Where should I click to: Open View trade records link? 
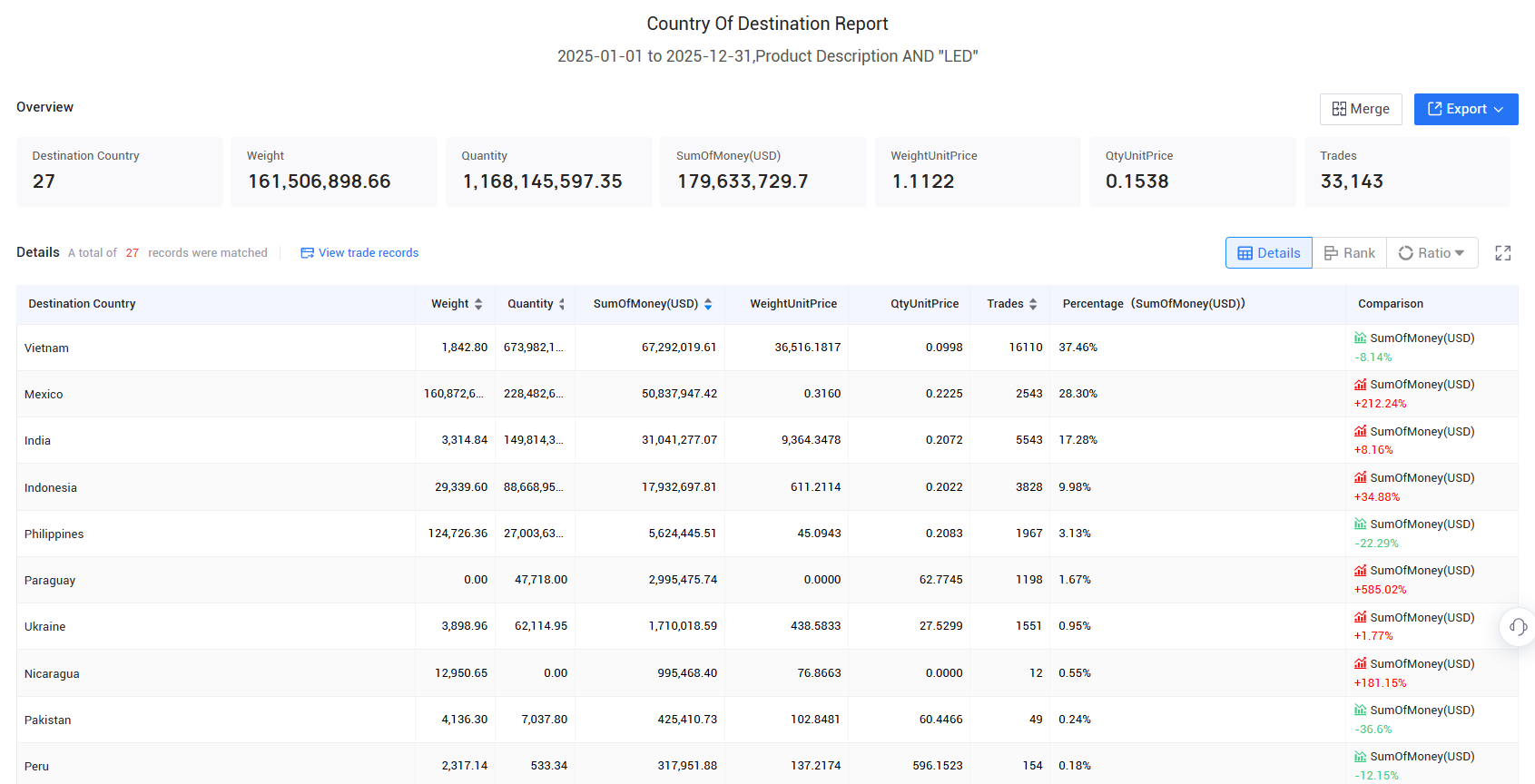[x=359, y=253]
